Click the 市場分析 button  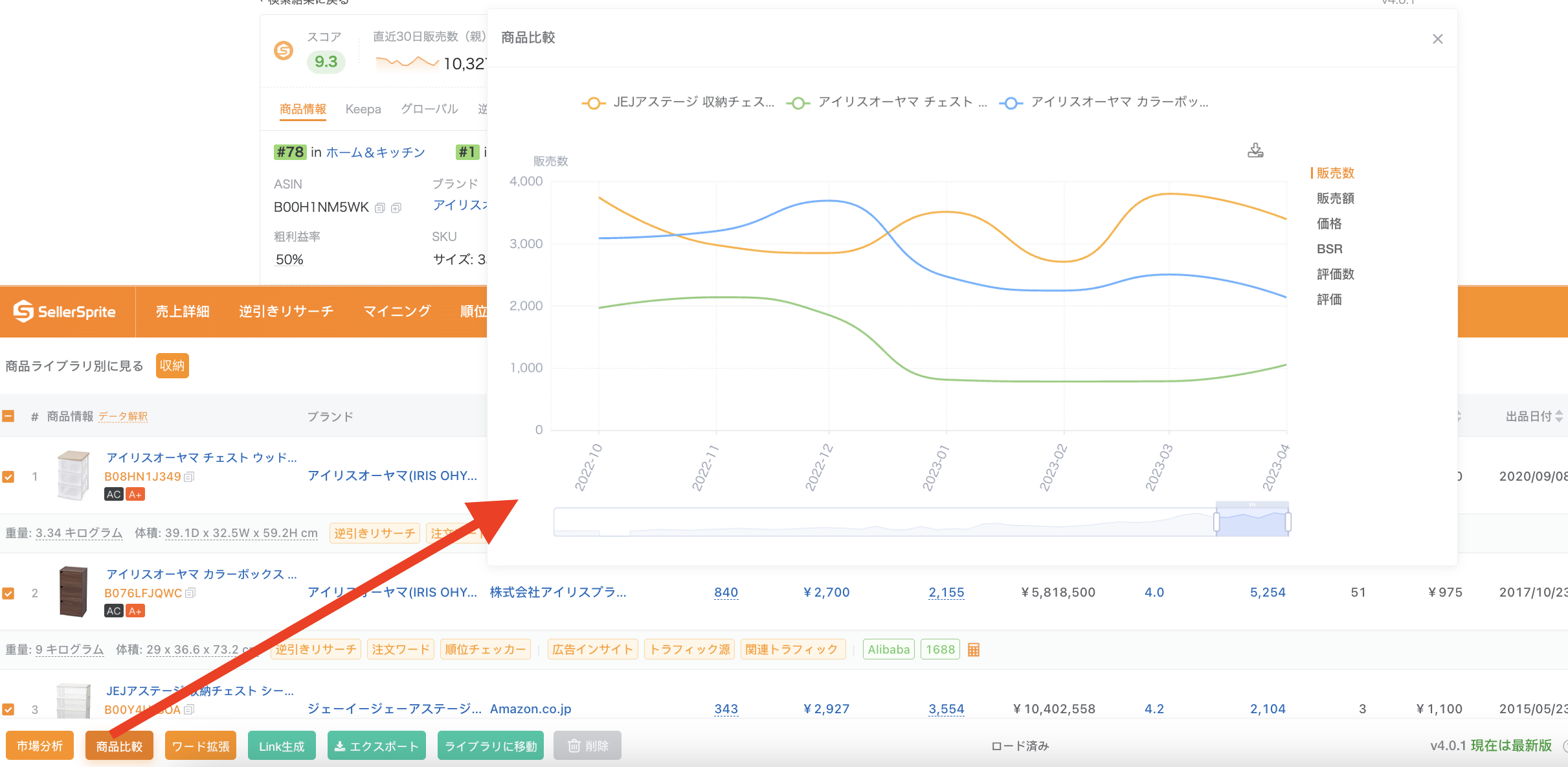click(39, 746)
